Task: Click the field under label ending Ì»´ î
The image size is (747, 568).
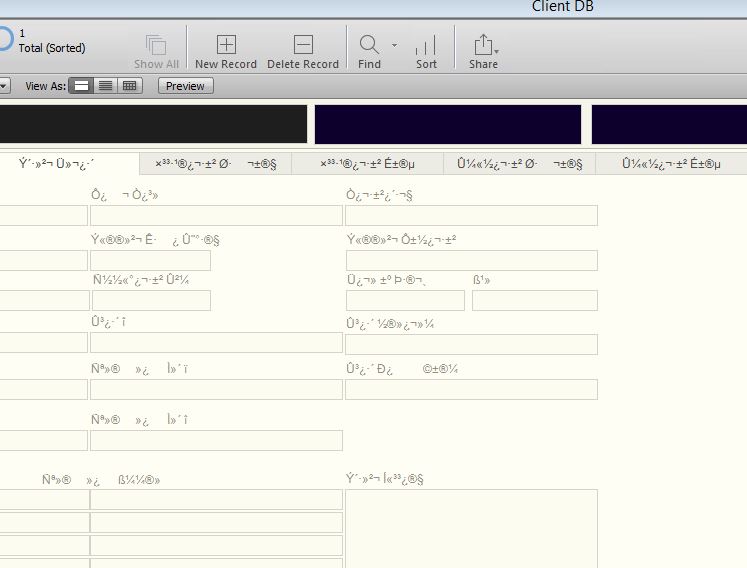Action: tap(216, 440)
